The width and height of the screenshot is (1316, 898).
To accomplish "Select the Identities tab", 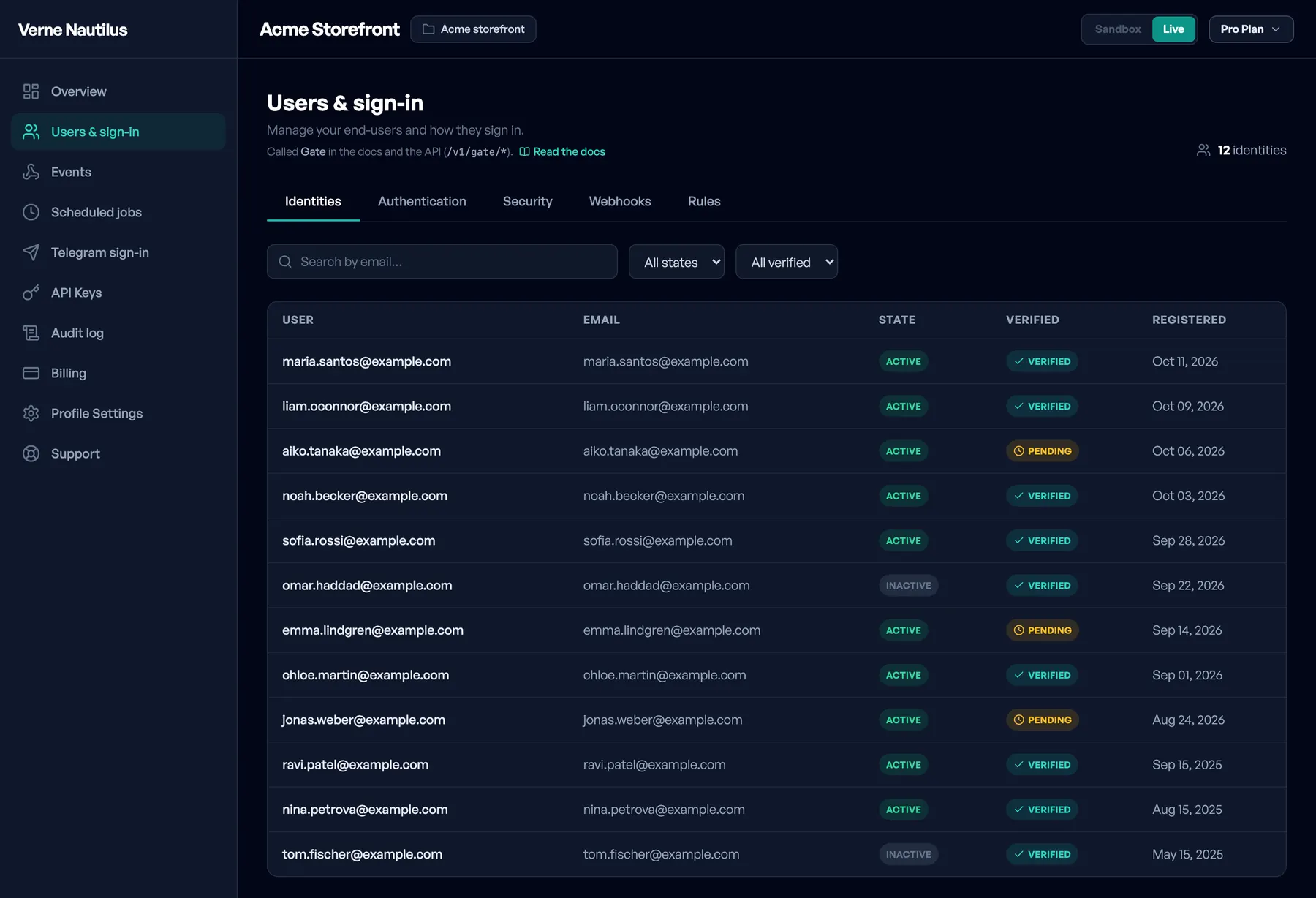I will pyautogui.click(x=313, y=201).
